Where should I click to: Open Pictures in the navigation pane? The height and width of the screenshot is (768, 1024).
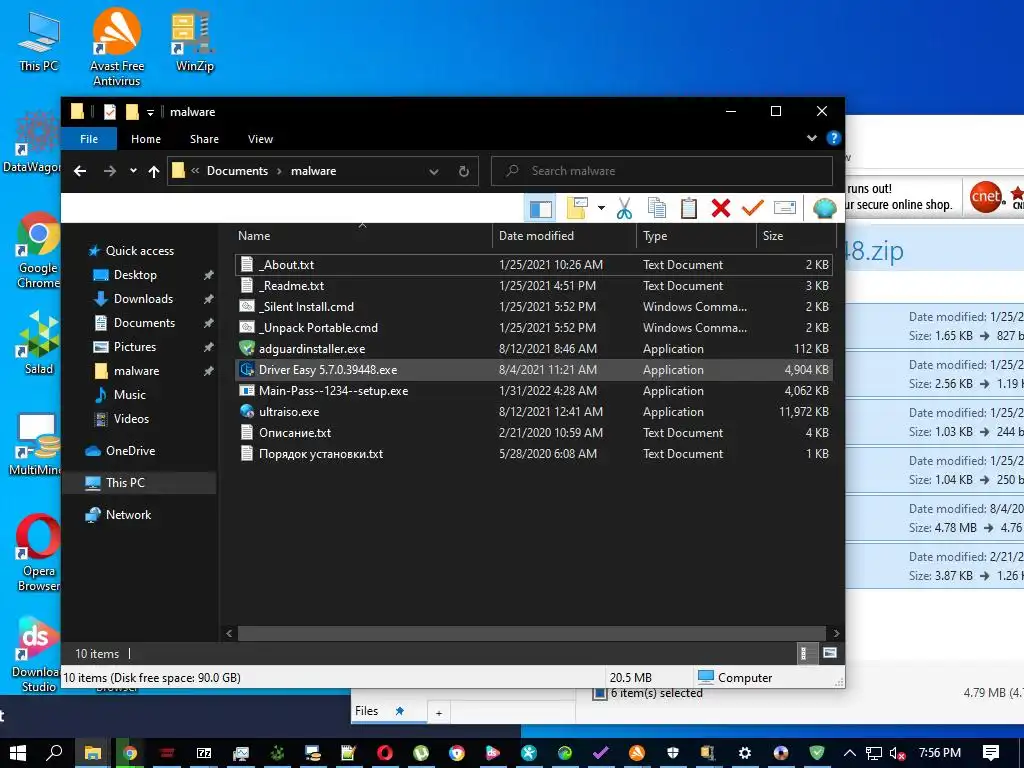tap(135, 347)
